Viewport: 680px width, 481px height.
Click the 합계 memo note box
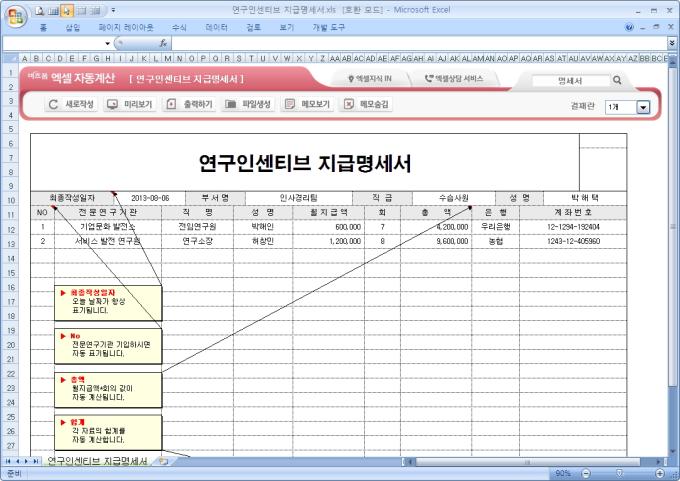(108, 432)
